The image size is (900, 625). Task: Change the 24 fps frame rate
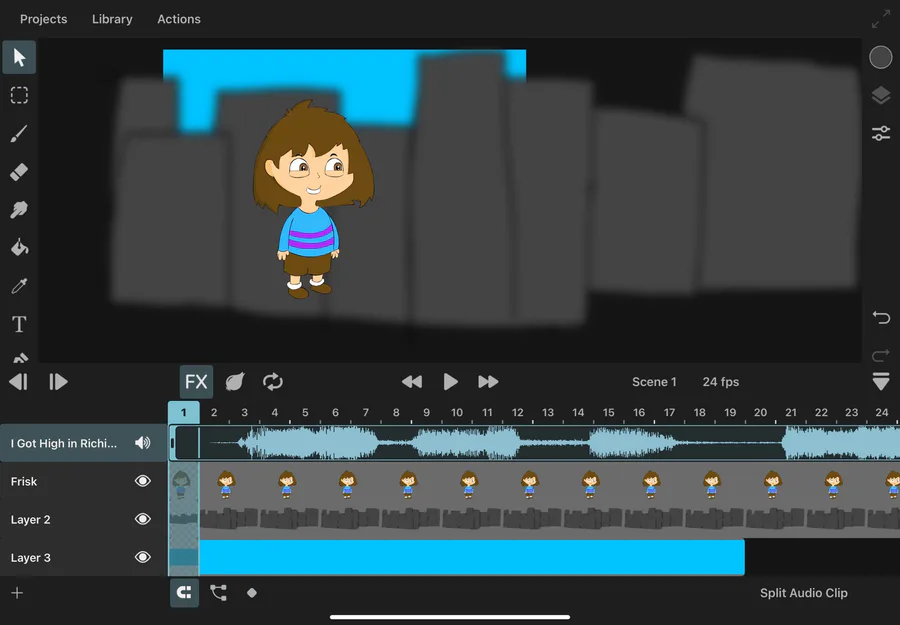click(x=721, y=382)
